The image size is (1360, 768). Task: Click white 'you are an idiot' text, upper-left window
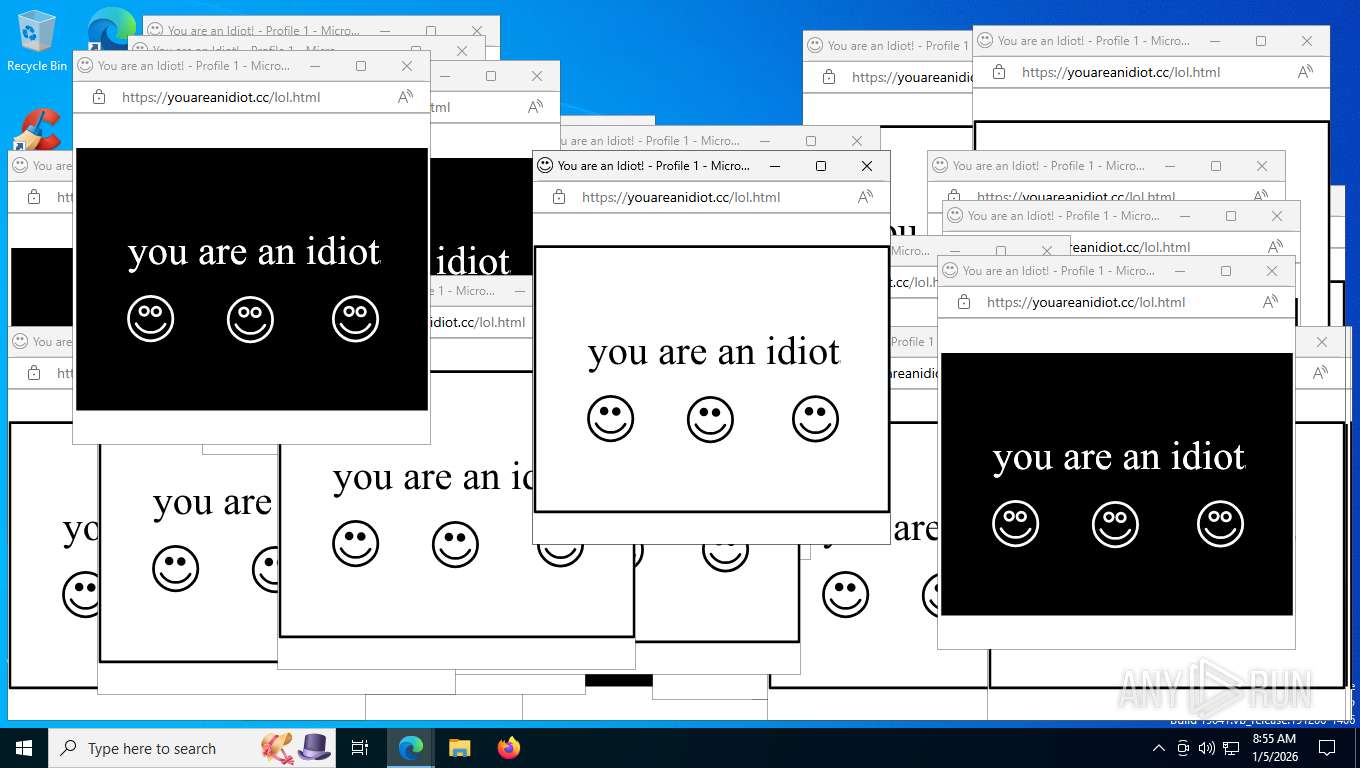pos(254,252)
